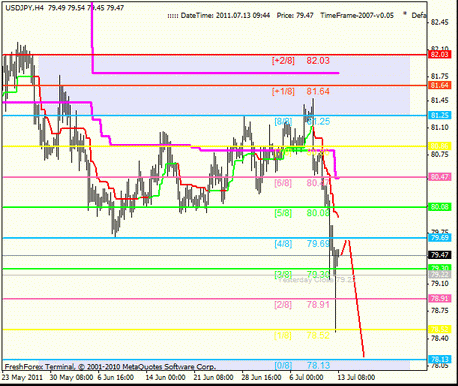Click the 78.75 price scale value

439,311
